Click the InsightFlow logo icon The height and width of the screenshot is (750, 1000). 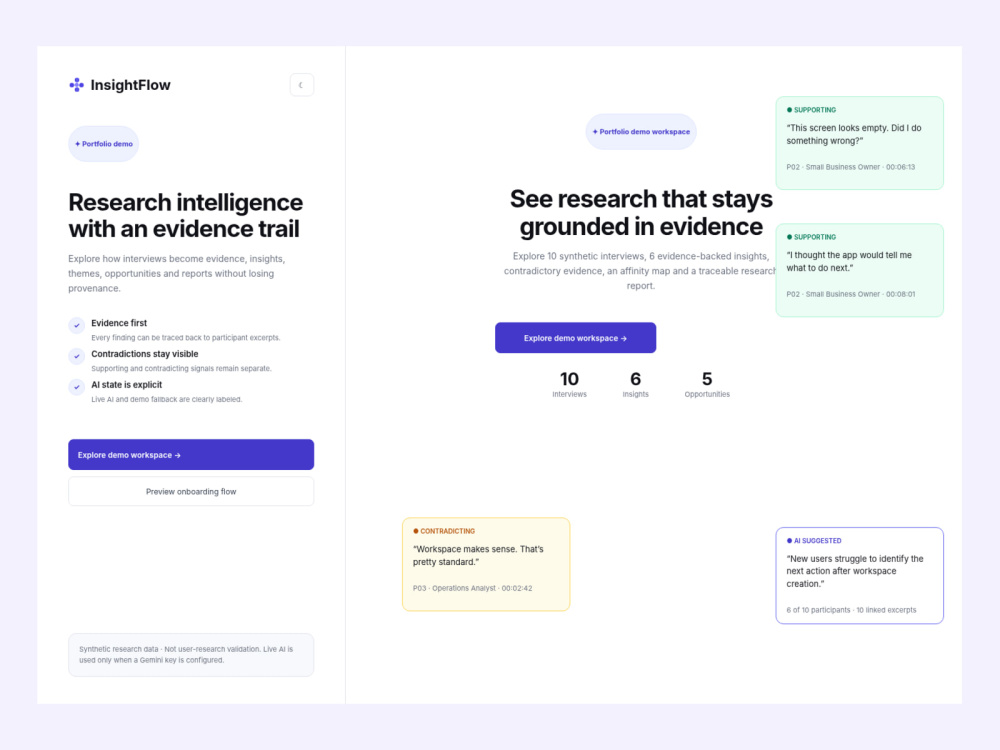tap(77, 85)
